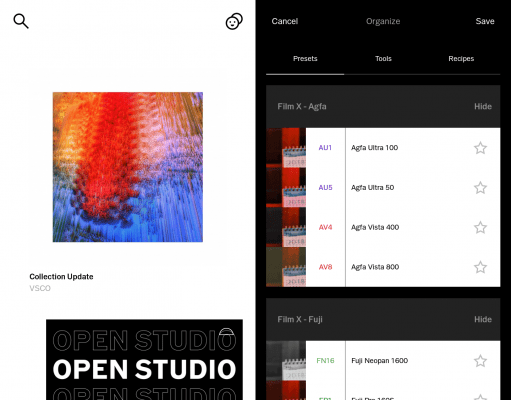Open the profile smiley face icon
This screenshot has width=511, height=400.
point(234,21)
